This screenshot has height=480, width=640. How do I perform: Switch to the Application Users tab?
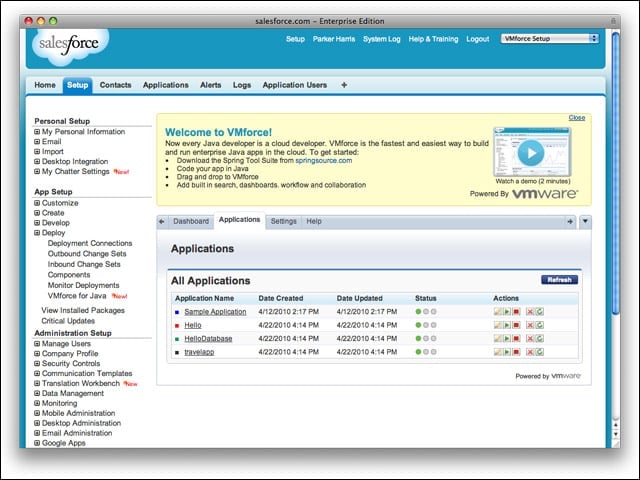295,85
